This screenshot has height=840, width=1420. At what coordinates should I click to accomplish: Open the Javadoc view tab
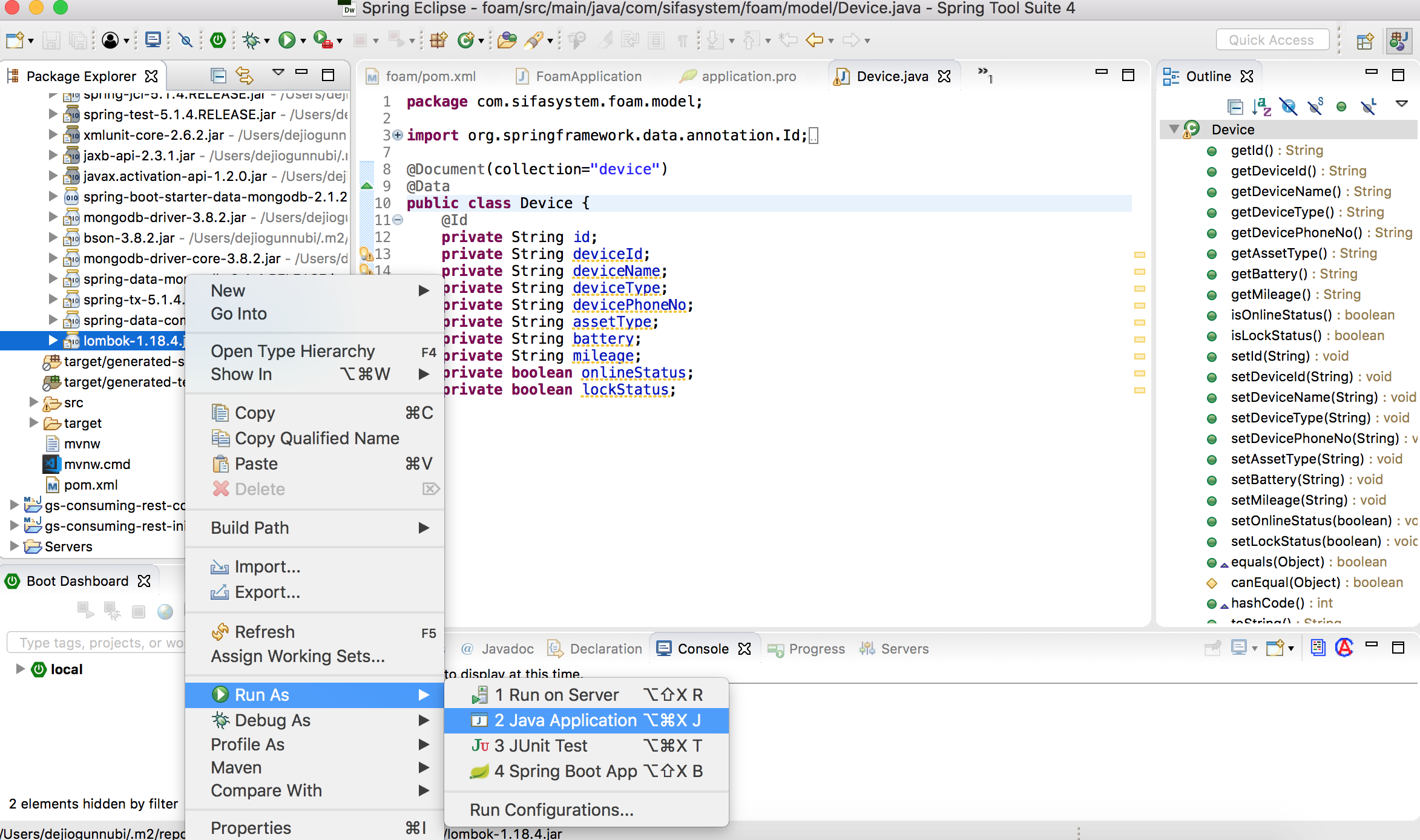click(x=497, y=649)
